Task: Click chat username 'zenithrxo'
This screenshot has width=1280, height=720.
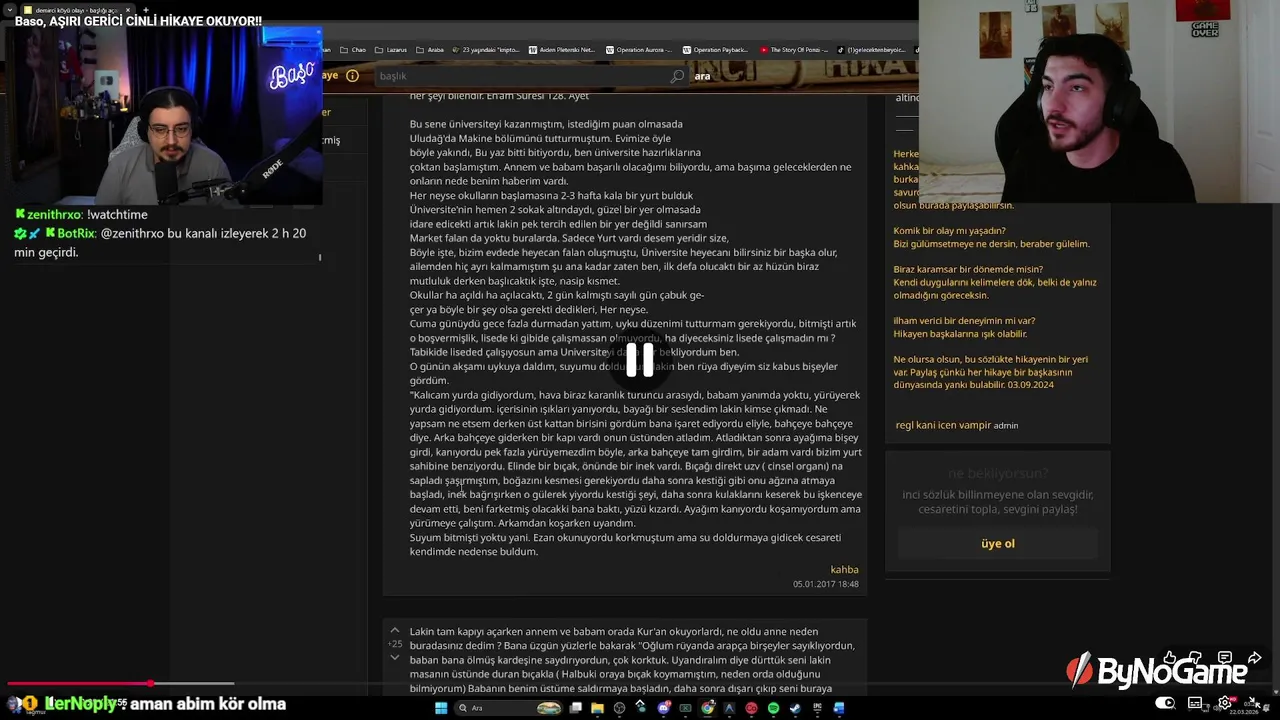Action: click(55, 215)
